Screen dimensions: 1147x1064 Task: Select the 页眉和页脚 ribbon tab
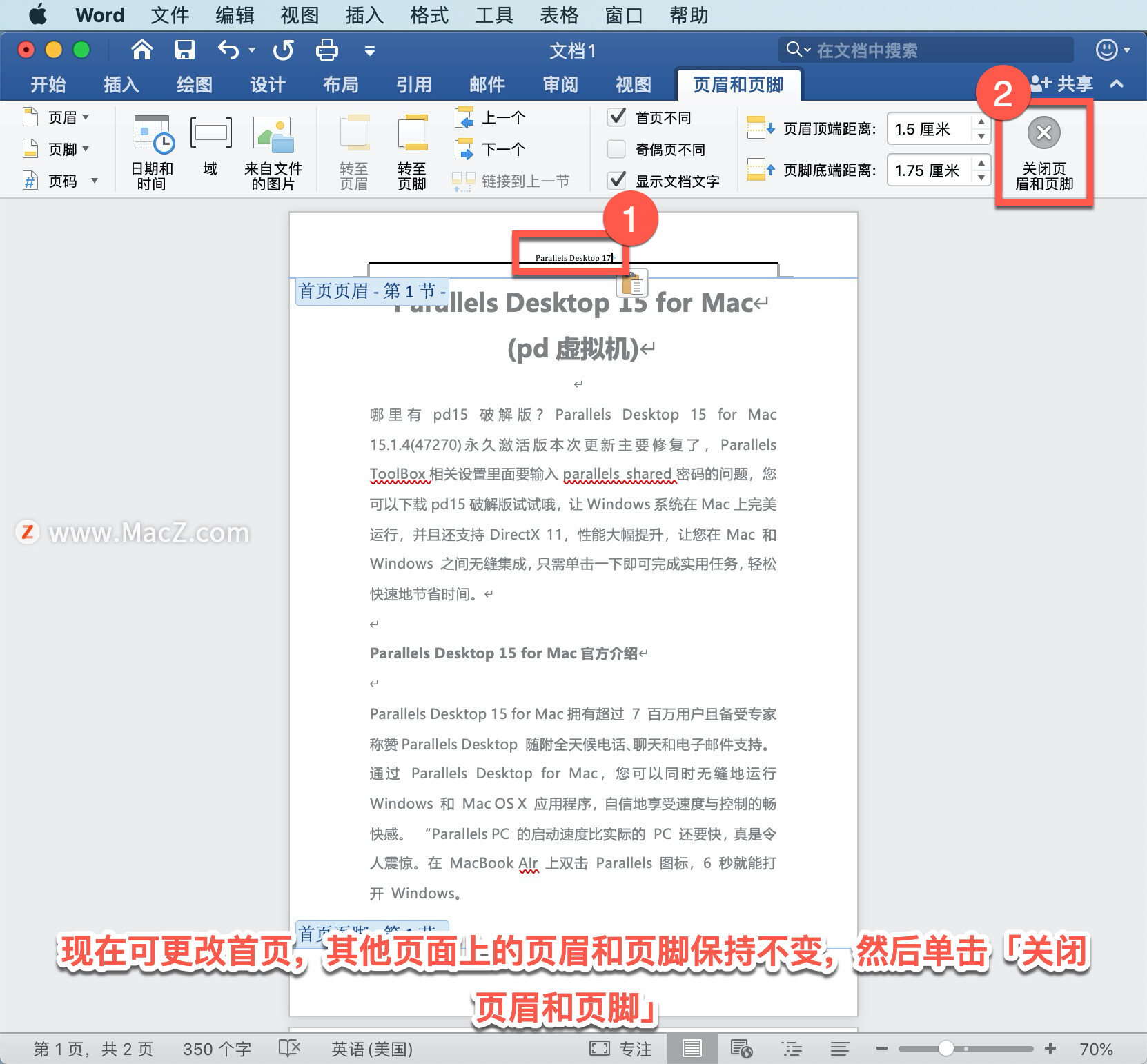pos(738,84)
